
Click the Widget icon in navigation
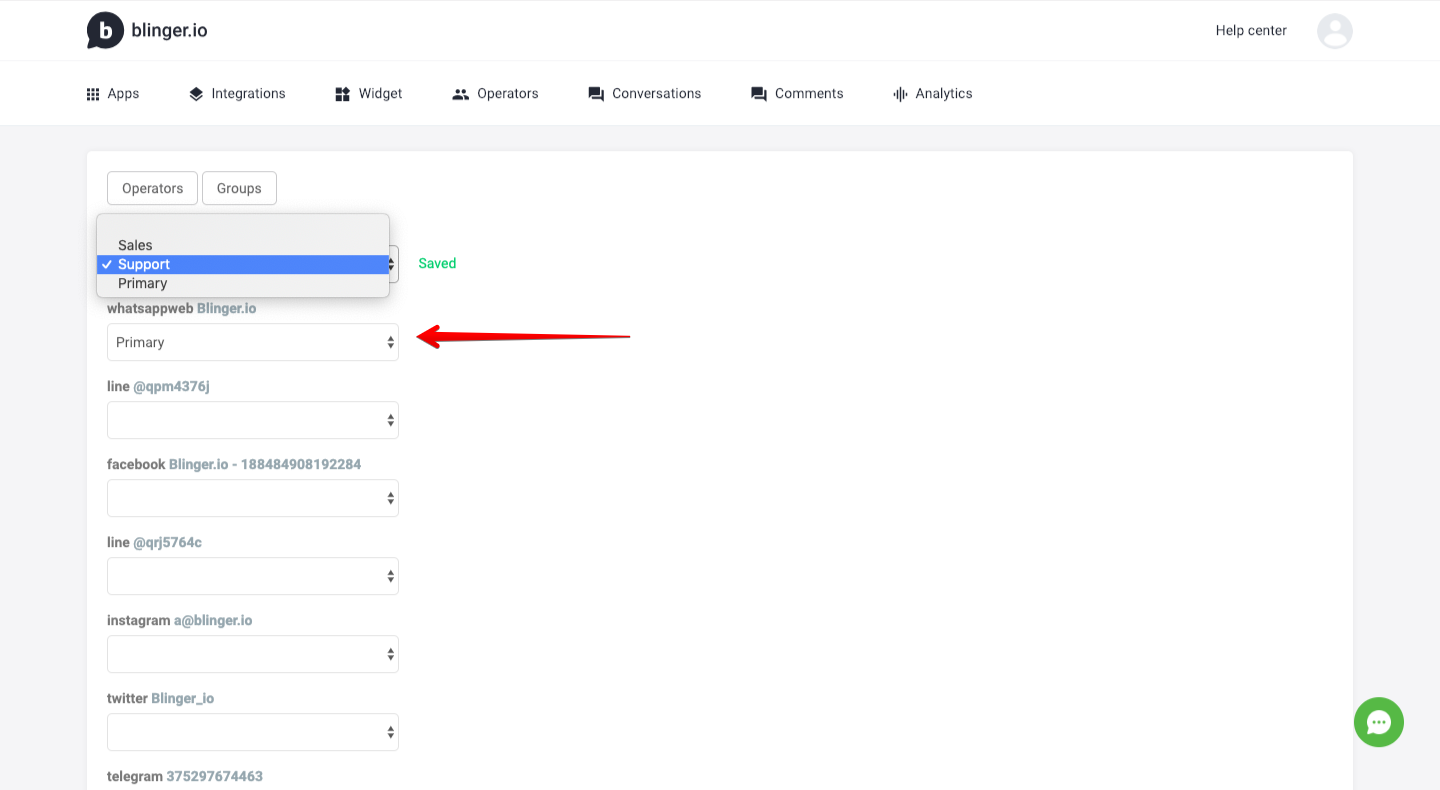click(x=342, y=94)
